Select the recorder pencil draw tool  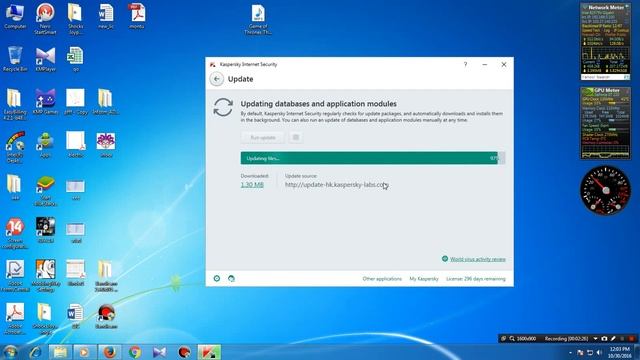[x=613, y=339]
